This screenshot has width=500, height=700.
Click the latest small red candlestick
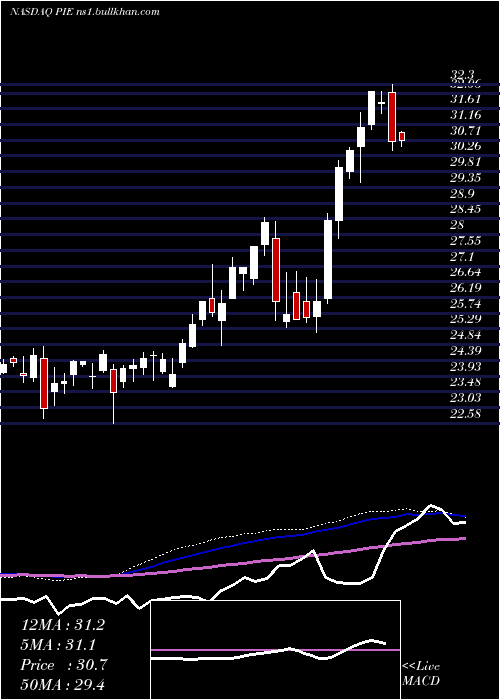tap(402, 137)
